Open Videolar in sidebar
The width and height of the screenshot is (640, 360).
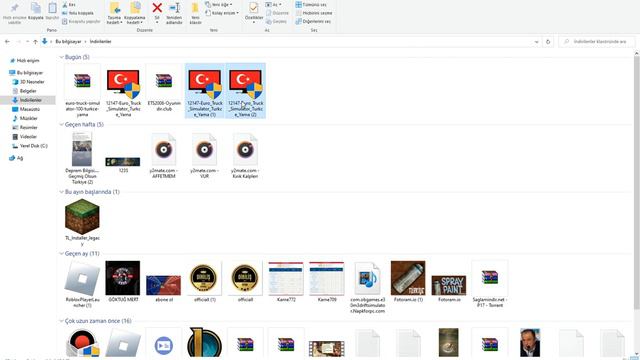point(24,137)
